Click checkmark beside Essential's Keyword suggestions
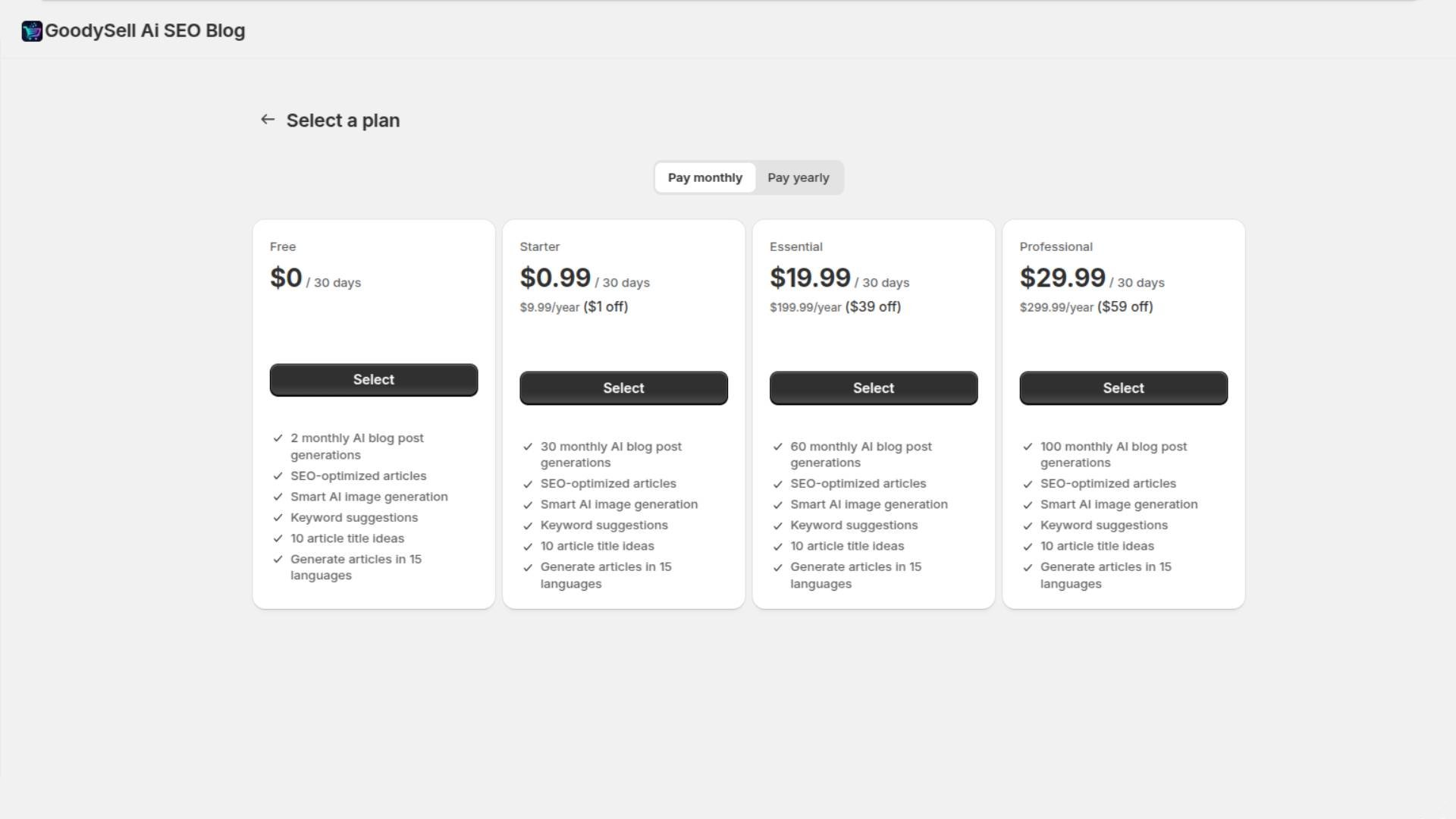This screenshot has height=819, width=1456. point(777,526)
